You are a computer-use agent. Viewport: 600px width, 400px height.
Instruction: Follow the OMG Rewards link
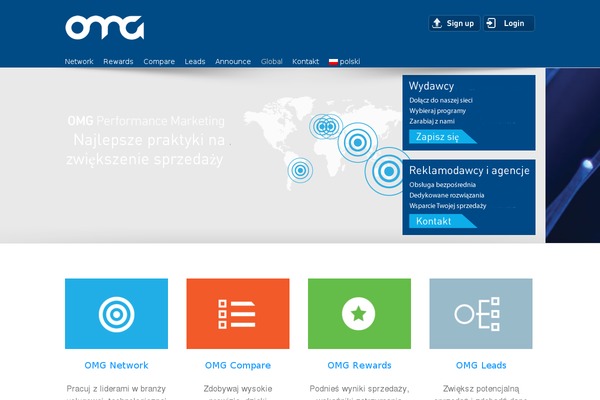(359, 365)
